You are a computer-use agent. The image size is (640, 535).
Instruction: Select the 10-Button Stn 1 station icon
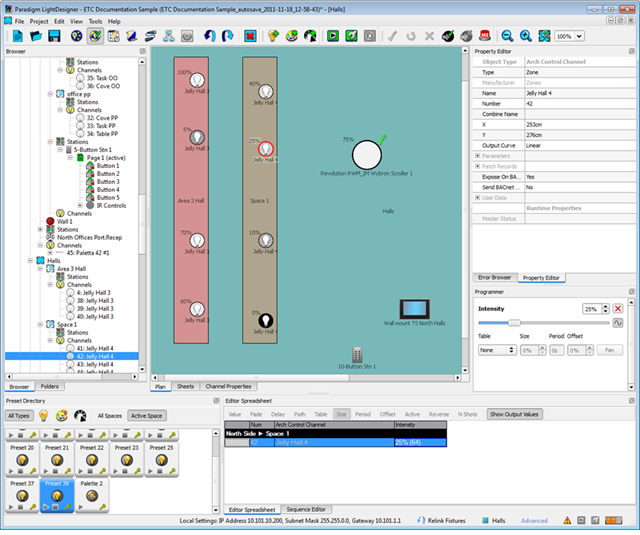(357, 355)
